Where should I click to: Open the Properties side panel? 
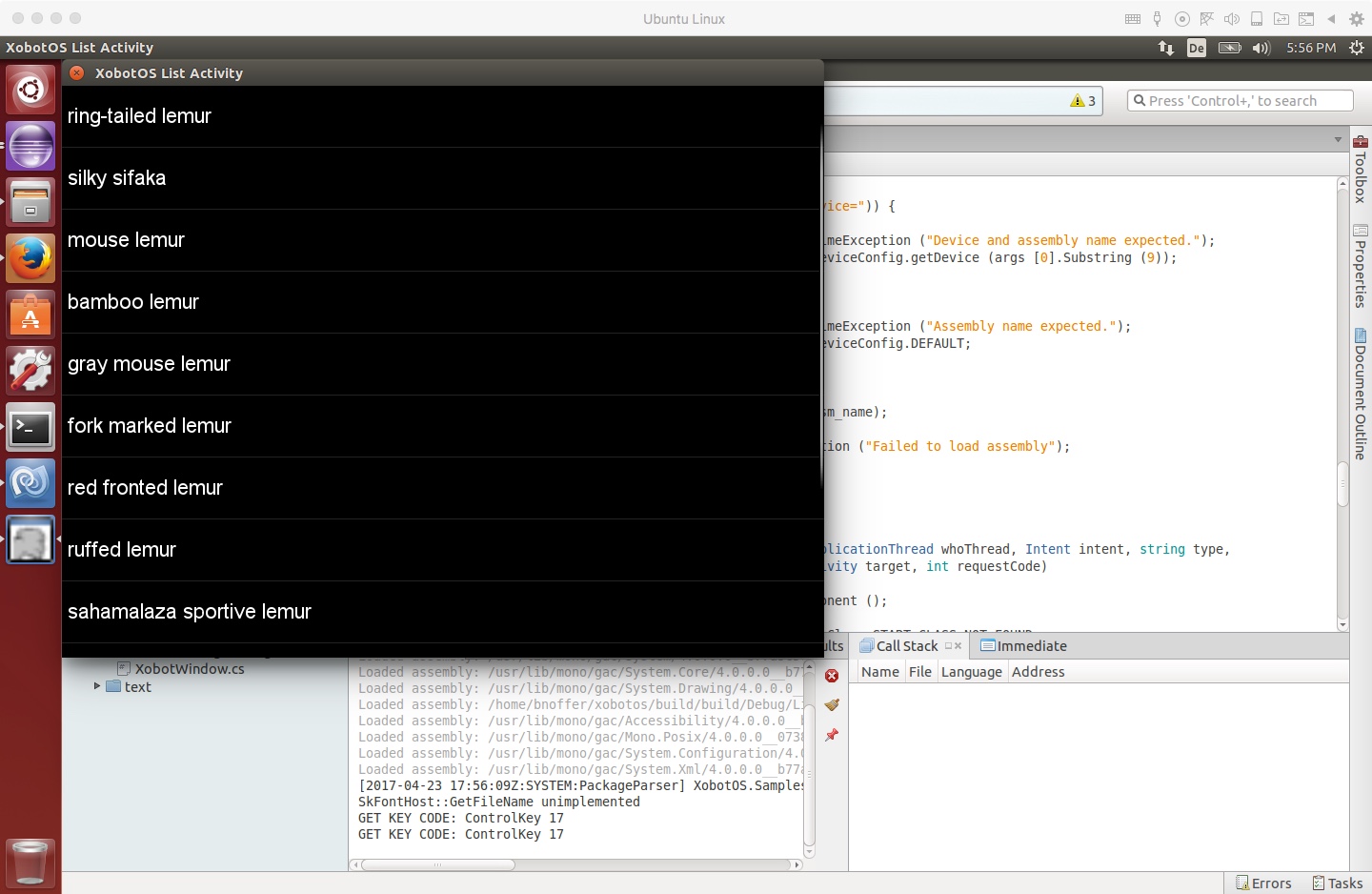point(1361,266)
